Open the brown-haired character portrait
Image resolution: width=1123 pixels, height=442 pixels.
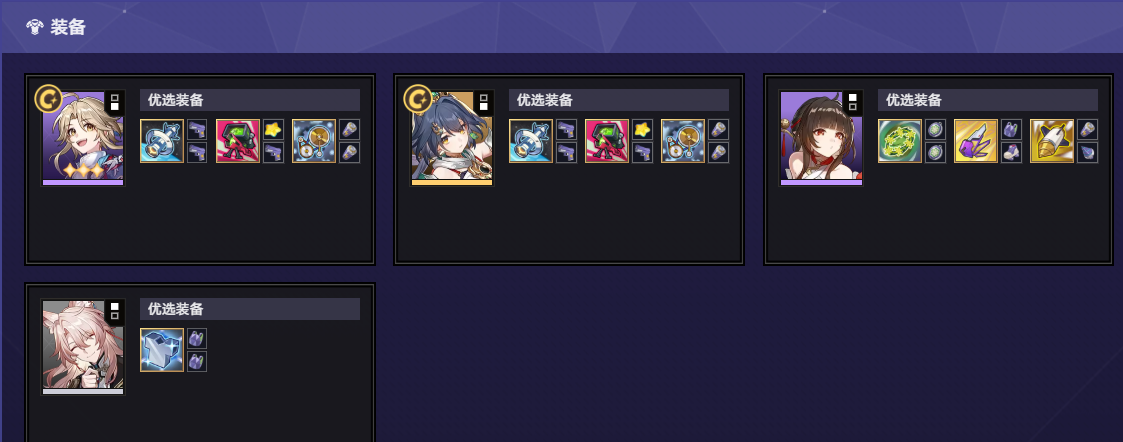(x=821, y=138)
